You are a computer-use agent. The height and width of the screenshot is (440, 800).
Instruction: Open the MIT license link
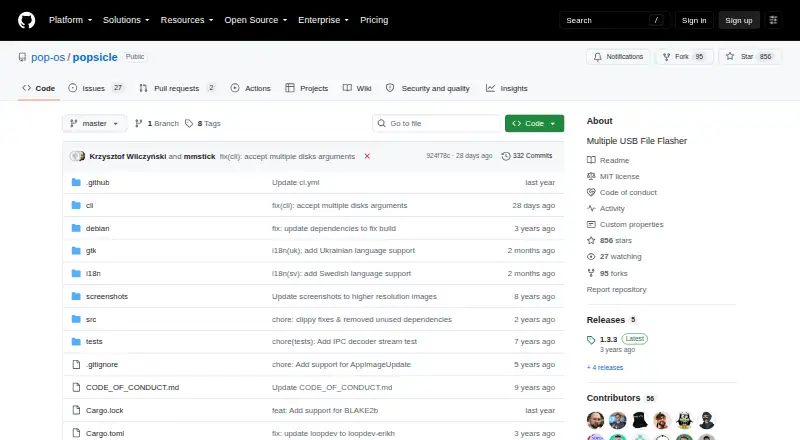click(613, 176)
